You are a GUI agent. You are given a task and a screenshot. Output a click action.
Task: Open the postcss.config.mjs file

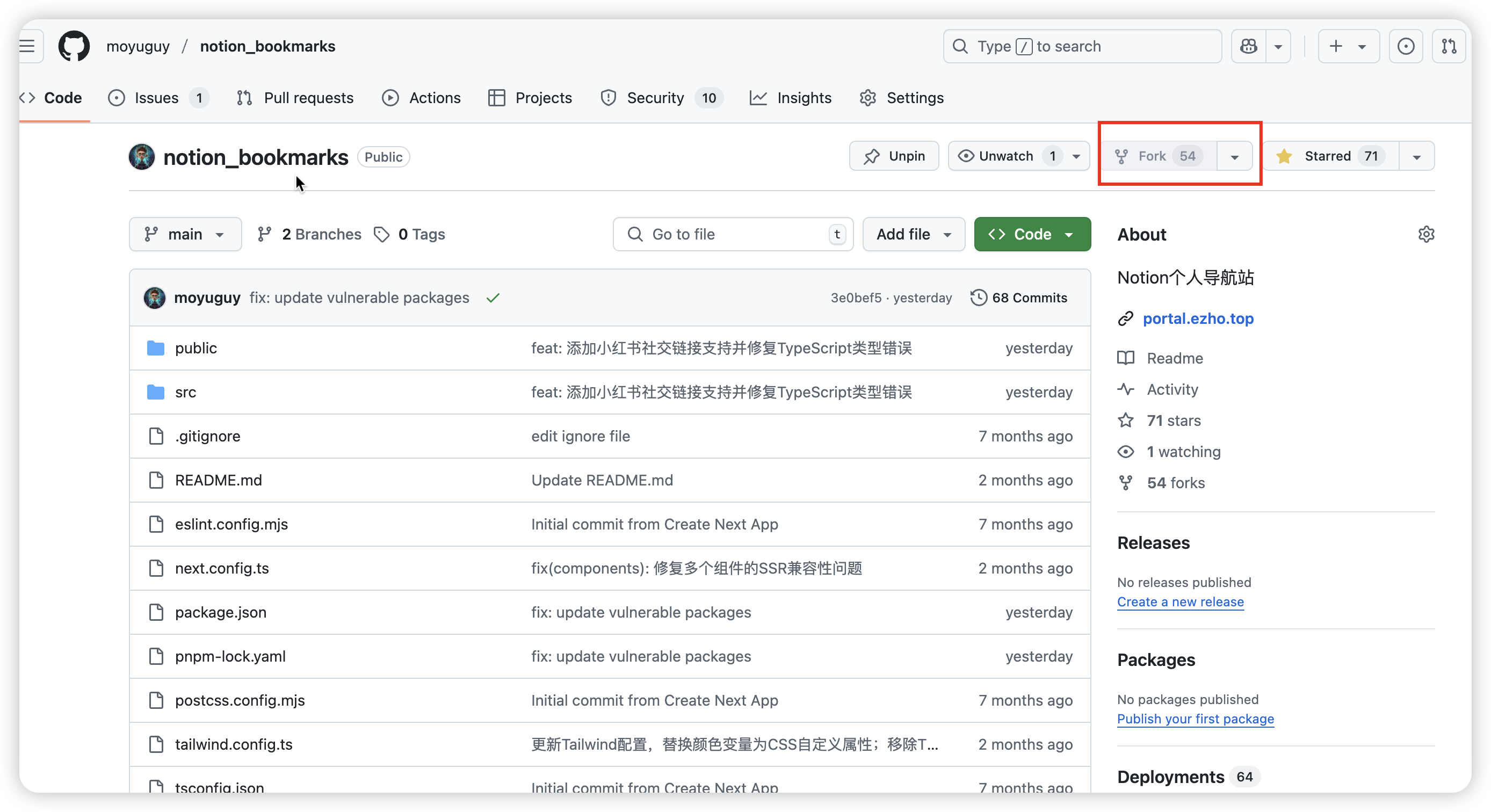(x=240, y=700)
